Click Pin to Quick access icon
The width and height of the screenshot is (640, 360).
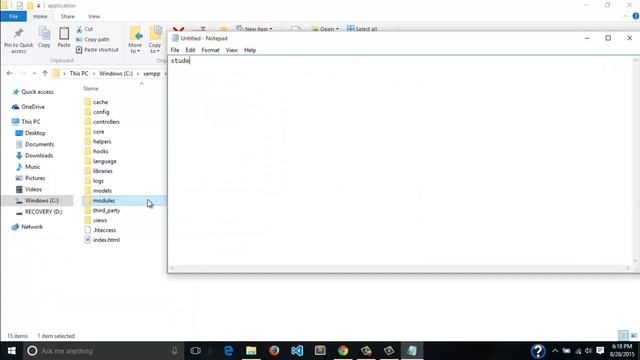pos(18,40)
